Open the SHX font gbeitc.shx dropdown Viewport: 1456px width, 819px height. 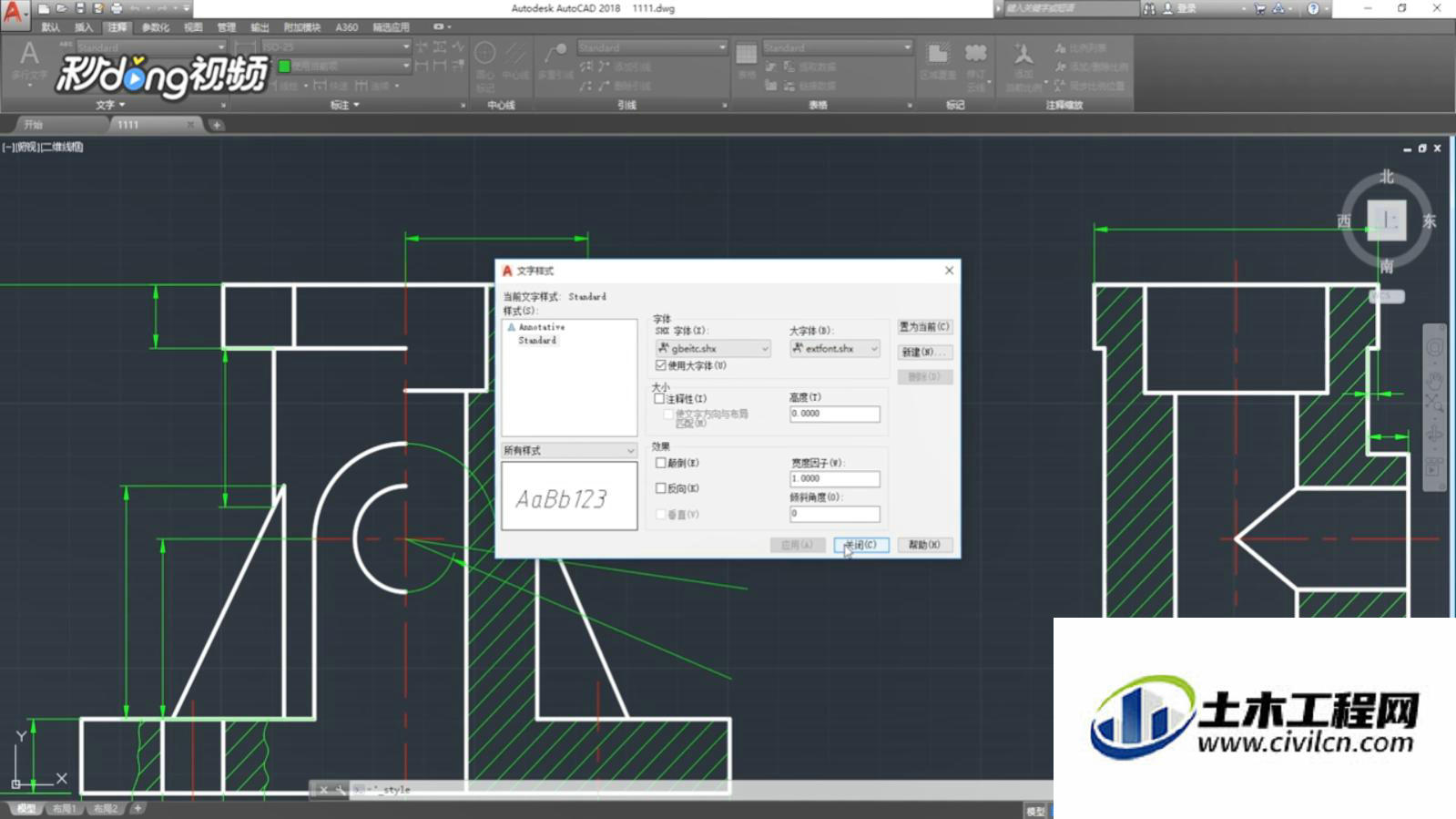click(713, 348)
